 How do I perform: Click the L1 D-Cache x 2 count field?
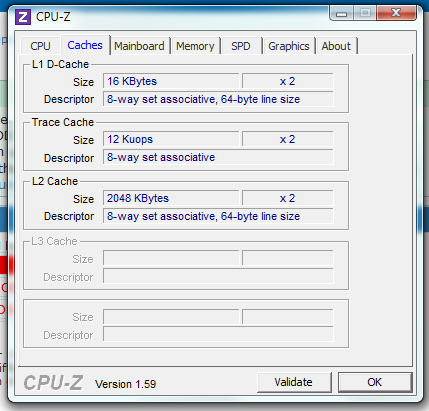287,81
